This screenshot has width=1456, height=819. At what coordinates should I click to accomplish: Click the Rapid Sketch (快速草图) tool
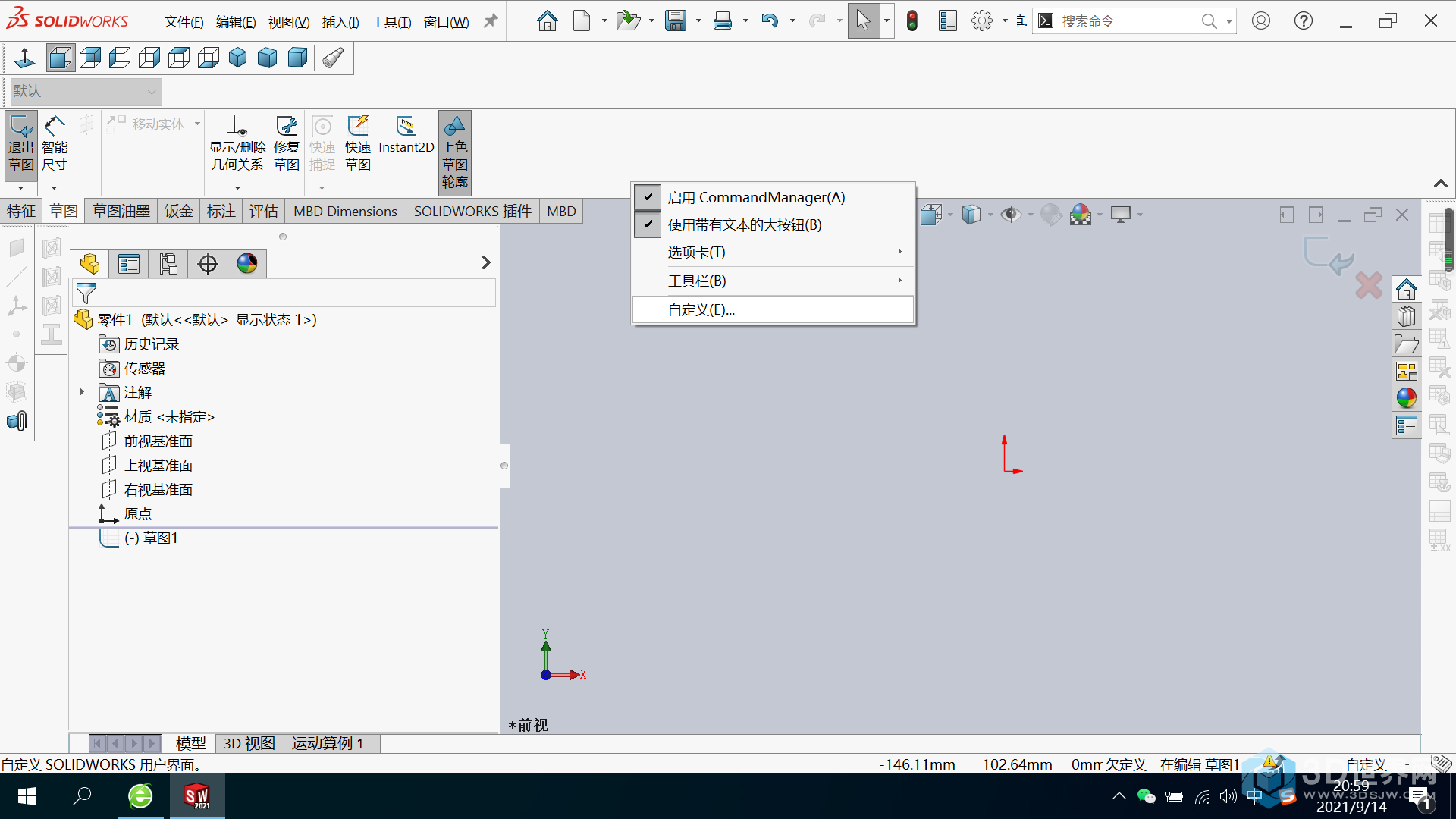pos(358,145)
